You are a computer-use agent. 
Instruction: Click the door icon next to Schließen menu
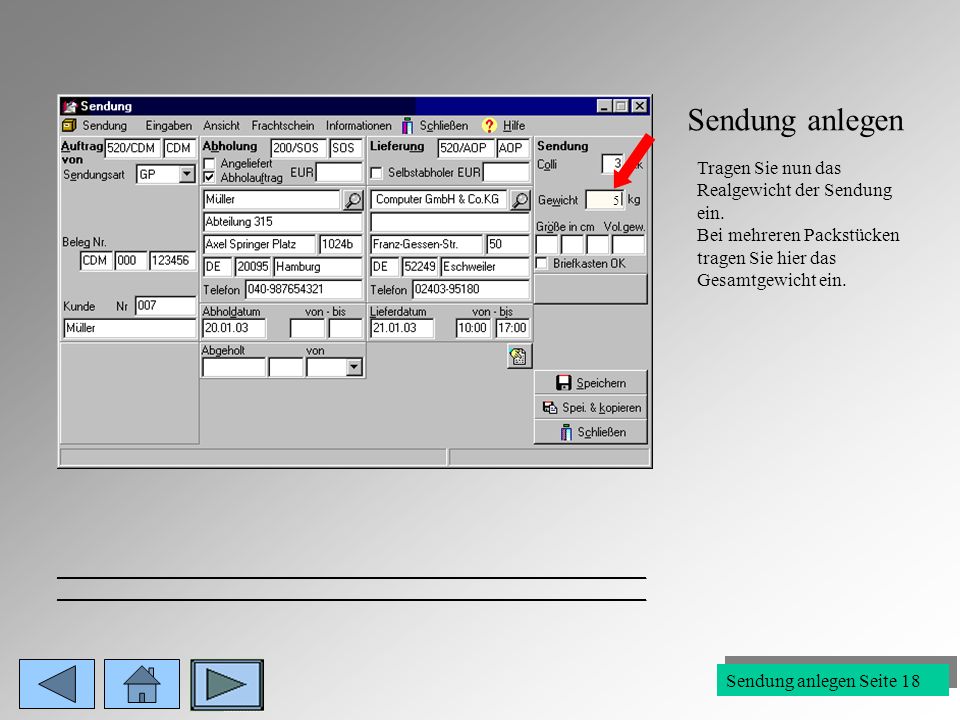[x=408, y=126]
